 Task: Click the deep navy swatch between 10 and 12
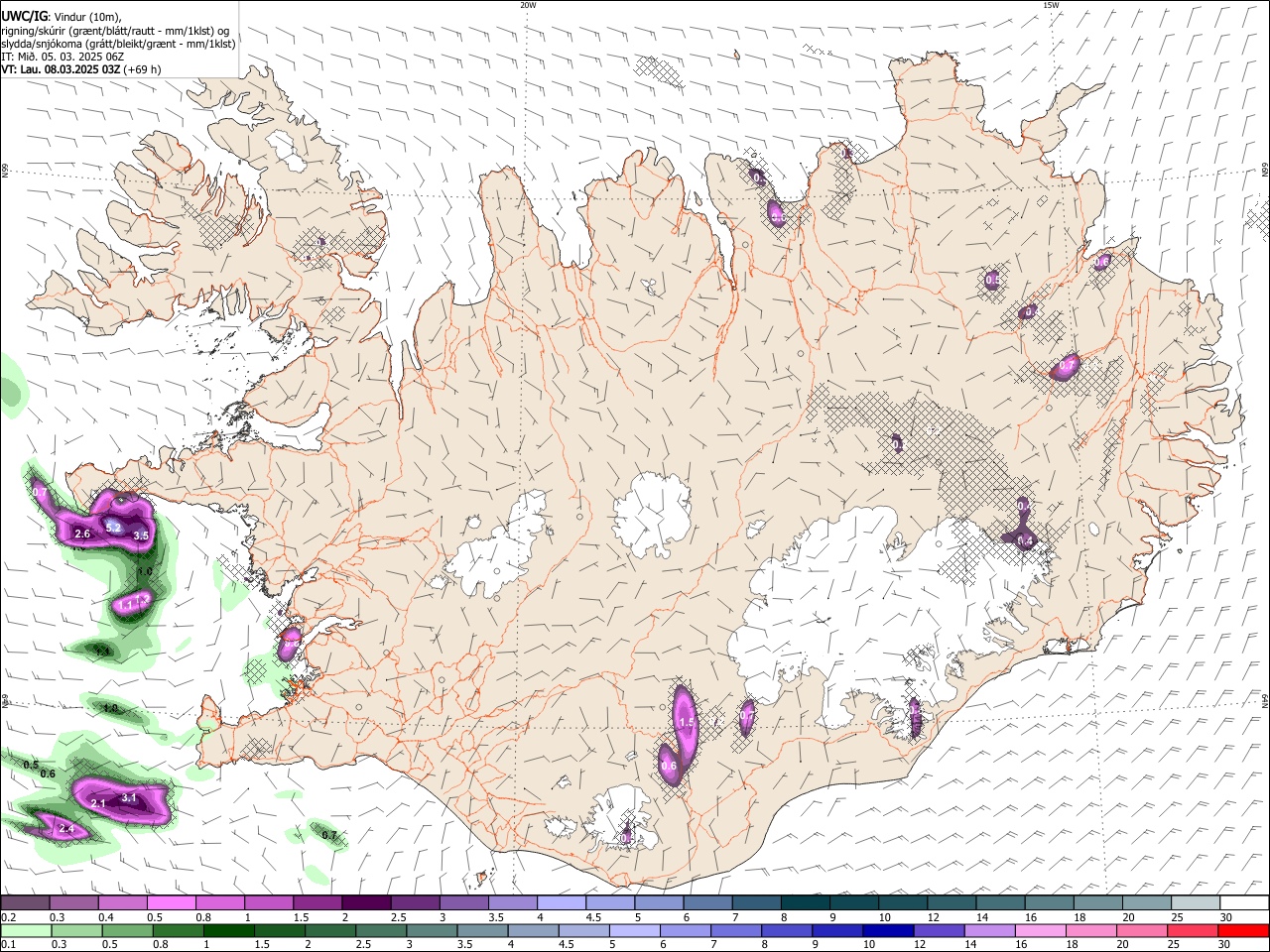tap(888, 930)
